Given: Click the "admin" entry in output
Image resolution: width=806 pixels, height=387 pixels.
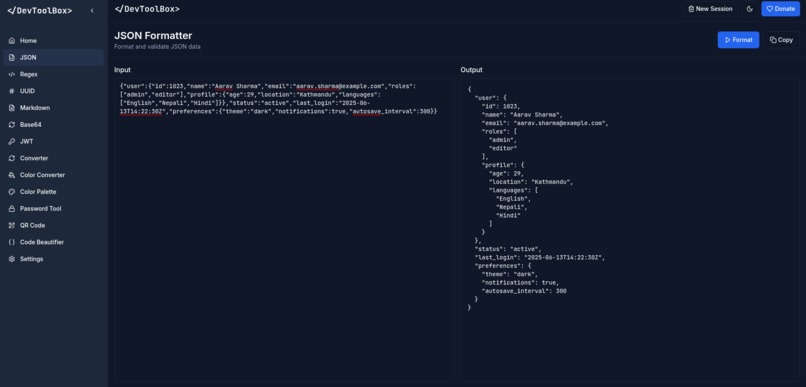Looking at the screenshot, I should pos(503,140).
